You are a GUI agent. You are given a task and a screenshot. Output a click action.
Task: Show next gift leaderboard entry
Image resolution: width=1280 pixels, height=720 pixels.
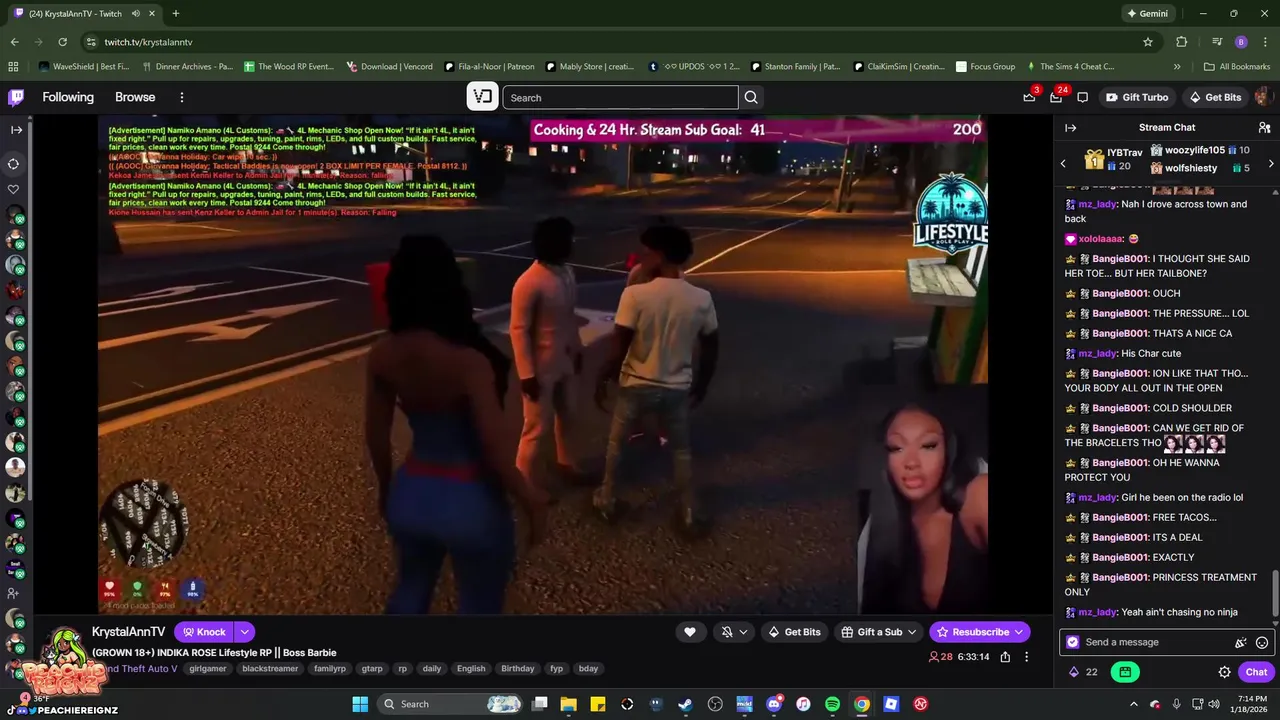coord(1271,163)
